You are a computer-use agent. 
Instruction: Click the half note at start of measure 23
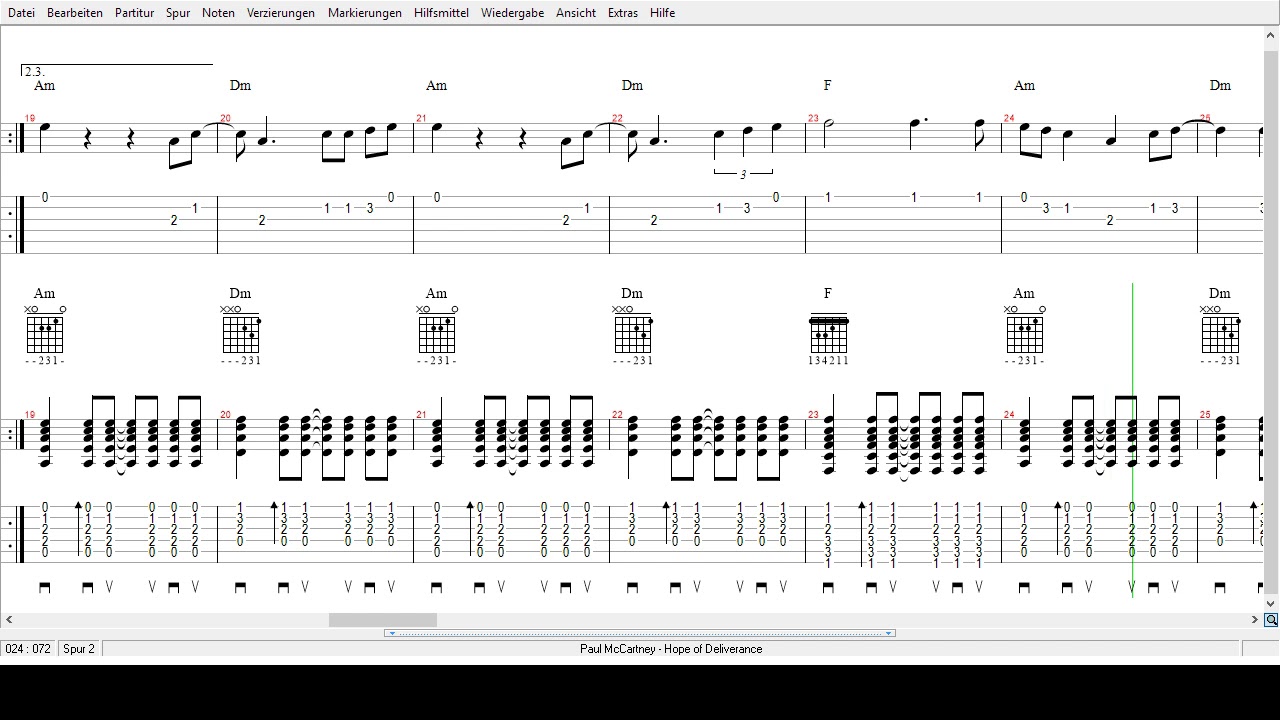click(829, 132)
